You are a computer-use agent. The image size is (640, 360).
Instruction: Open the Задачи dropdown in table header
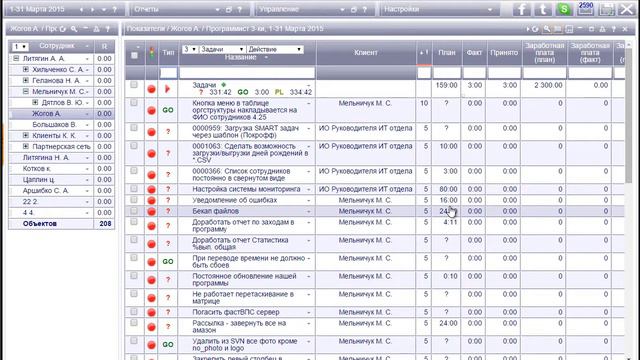pos(222,49)
